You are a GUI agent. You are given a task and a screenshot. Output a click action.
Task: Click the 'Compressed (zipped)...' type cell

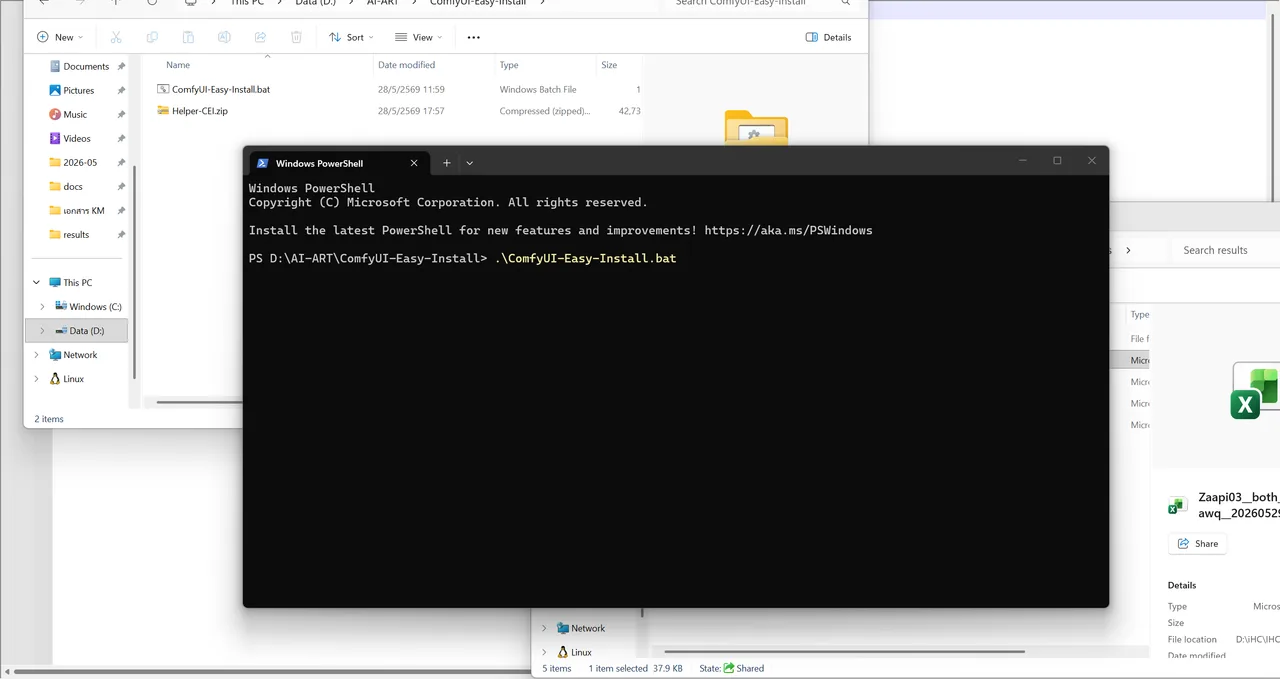point(544,111)
